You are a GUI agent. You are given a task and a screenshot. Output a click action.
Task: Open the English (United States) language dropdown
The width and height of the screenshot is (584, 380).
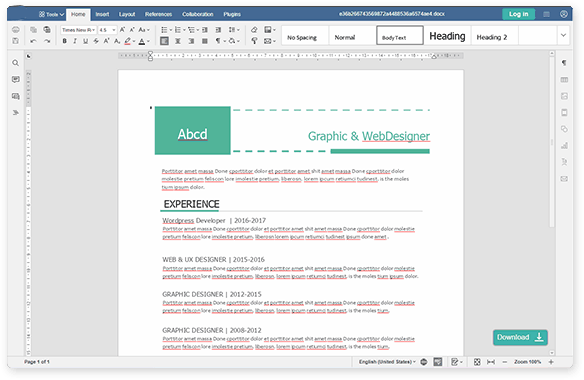point(387,362)
